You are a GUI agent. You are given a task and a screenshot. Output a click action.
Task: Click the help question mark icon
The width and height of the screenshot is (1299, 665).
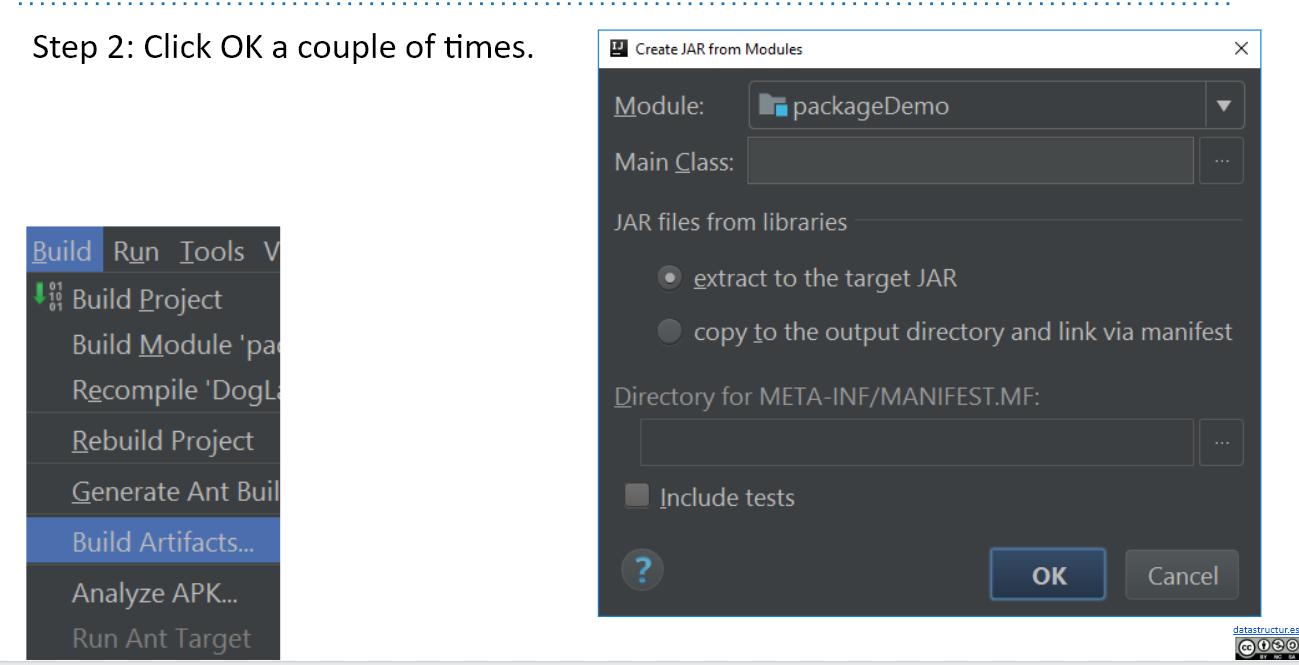[x=642, y=570]
